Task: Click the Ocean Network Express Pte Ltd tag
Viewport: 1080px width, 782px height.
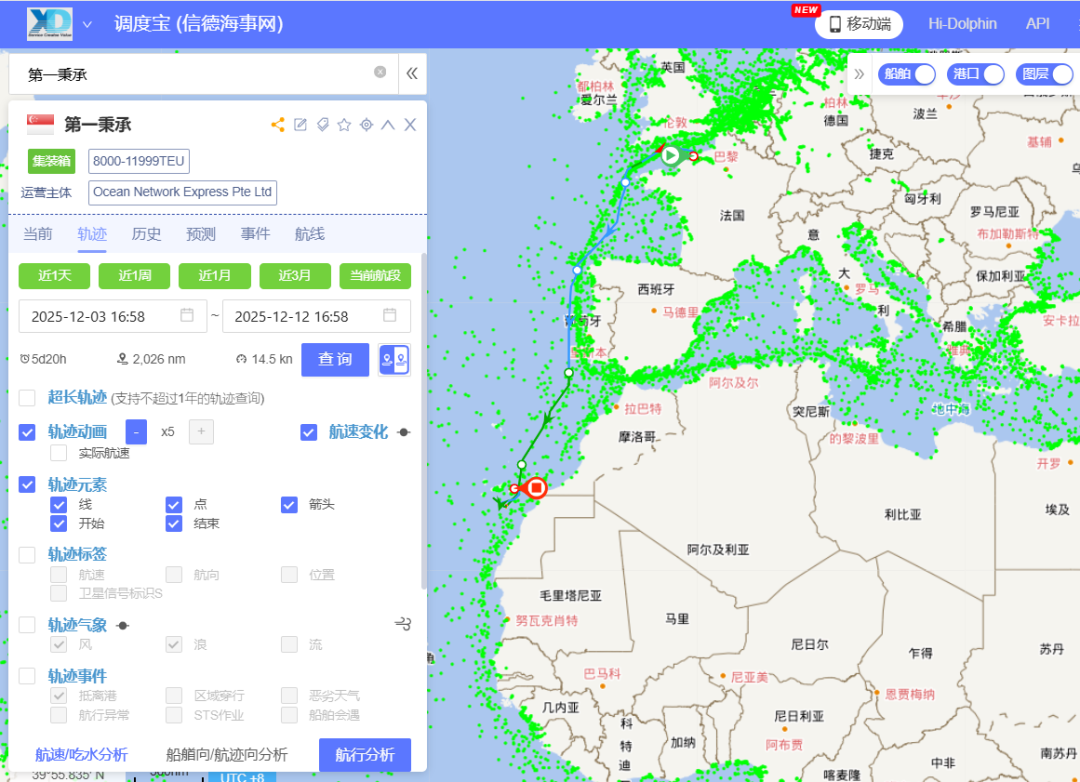Action: [183, 192]
